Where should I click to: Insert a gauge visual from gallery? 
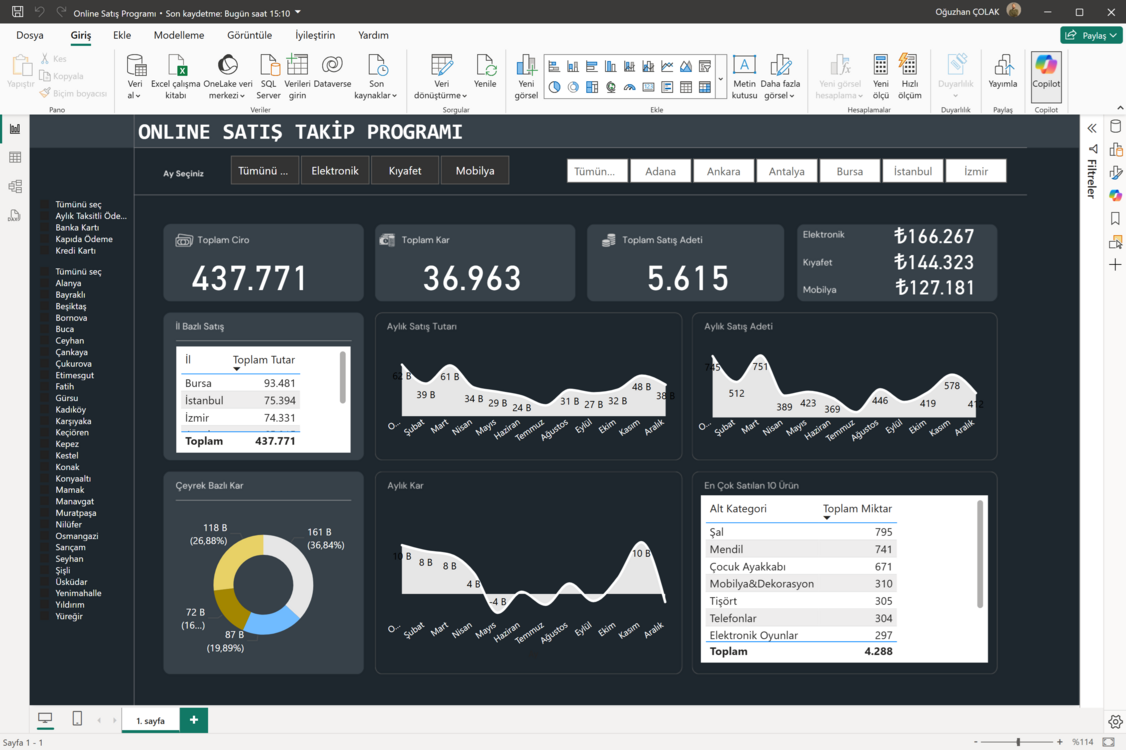click(x=629, y=87)
